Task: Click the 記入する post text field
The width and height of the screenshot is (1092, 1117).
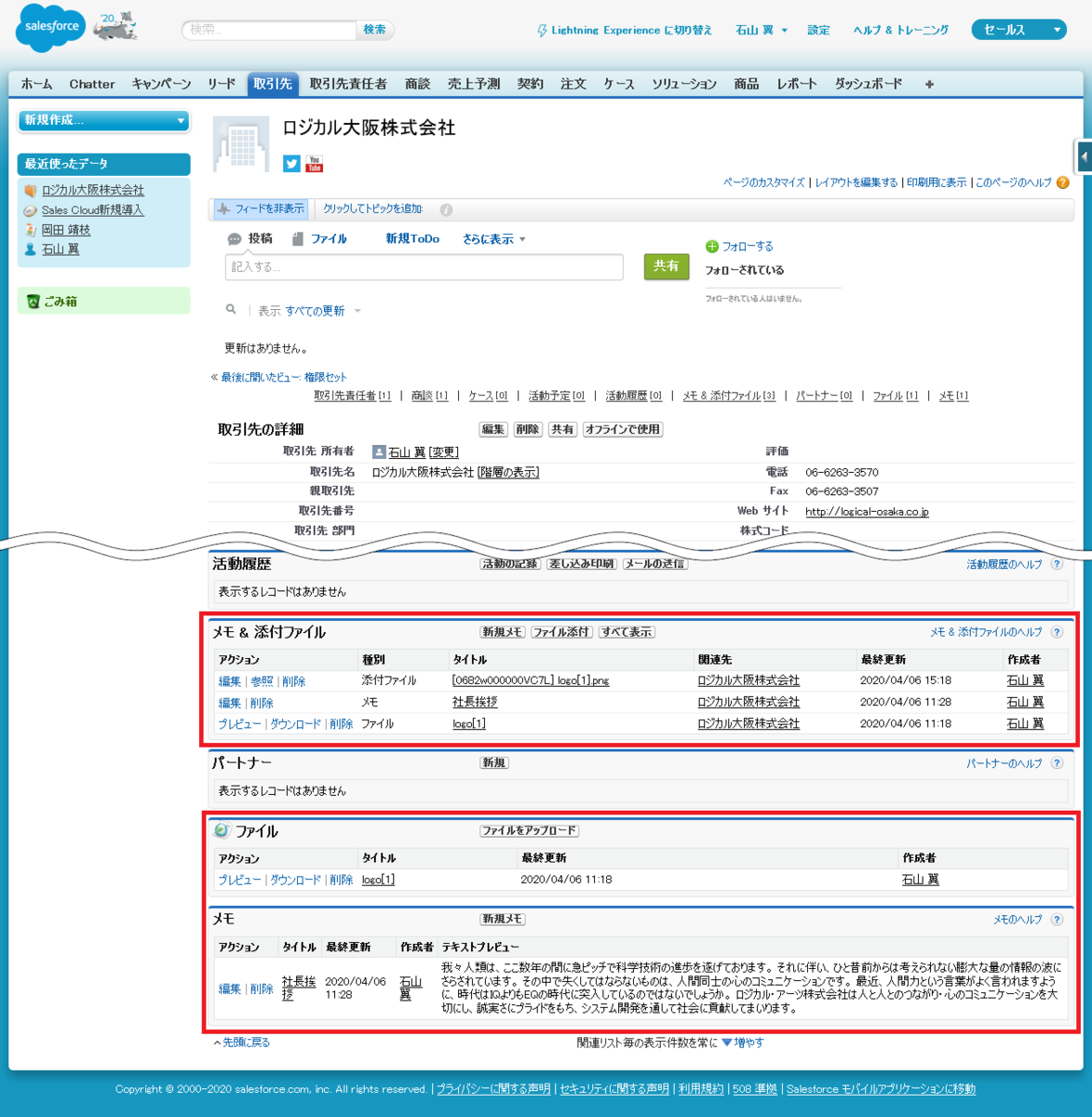Action: click(x=425, y=267)
